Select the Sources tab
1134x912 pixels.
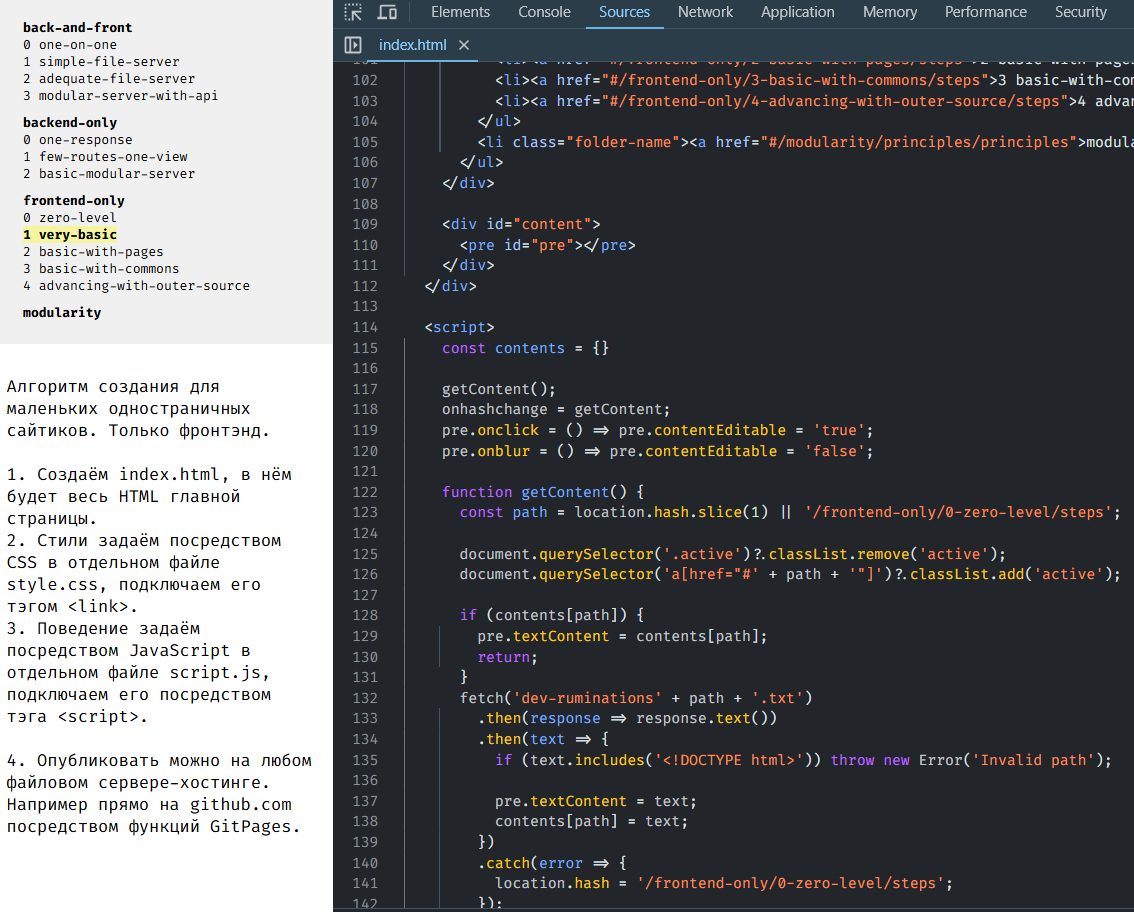click(624, 12)
